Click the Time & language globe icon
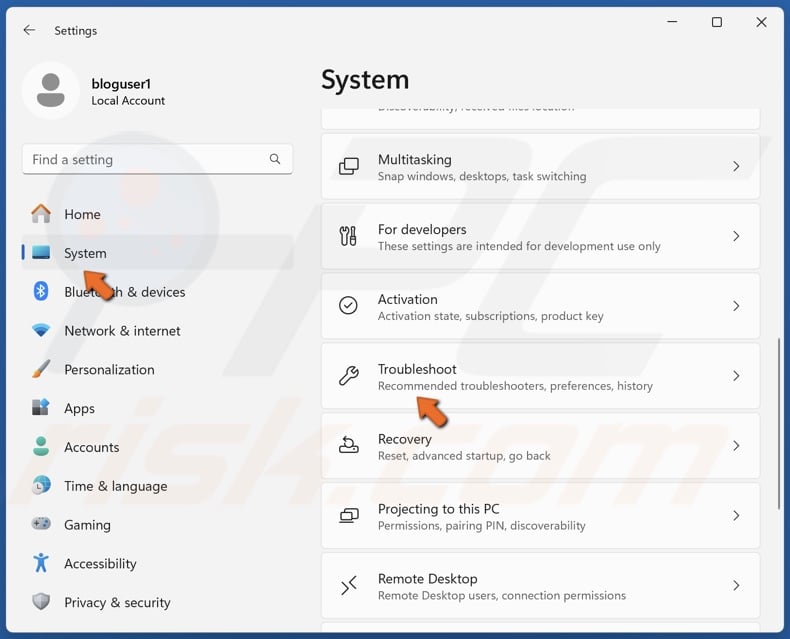This screenshot has height=639, width=790. pyautogui.click(x=41, y=485)
